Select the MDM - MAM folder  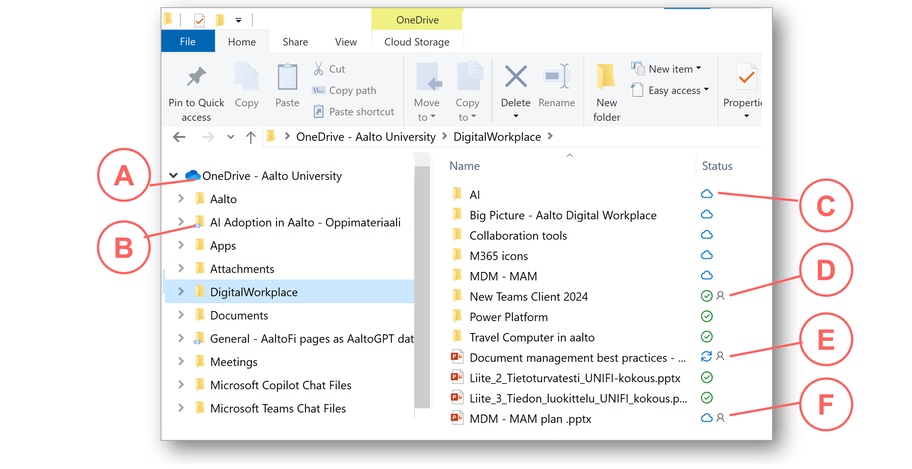pos(503,276)
